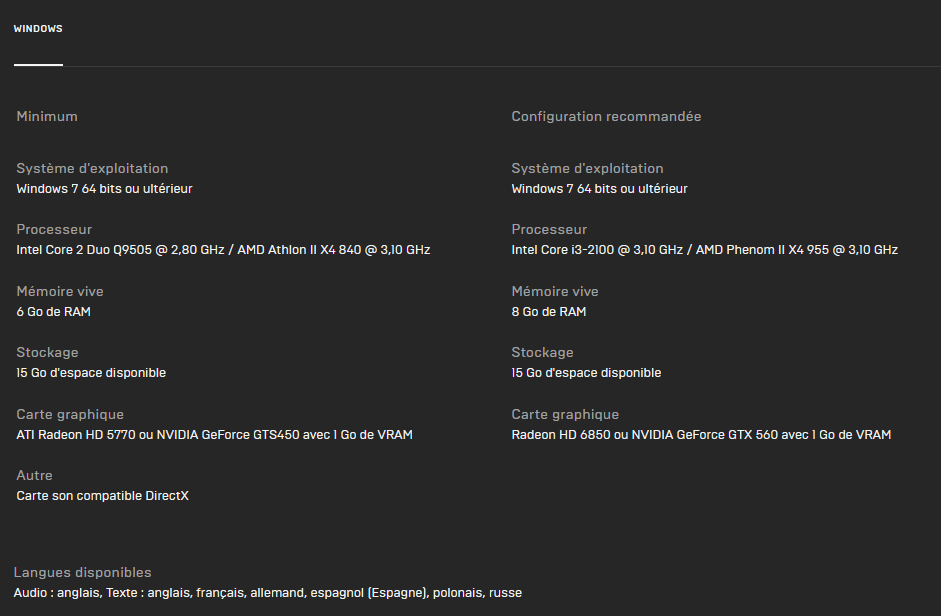The height and width of the screenshot is (616, 941).
Task: Click recommended Windows 7 64 bits text
Action: point(600,189)
